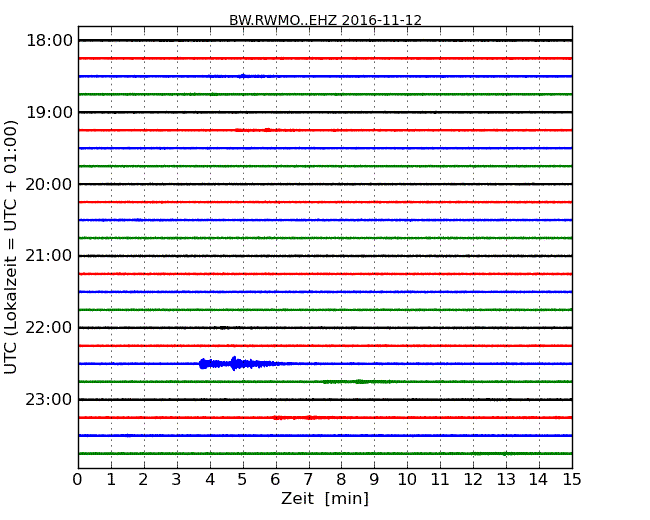Screen dimensions: 650x520
Task: Select the 20:00 time tick label
Action: tap(49, 184)
